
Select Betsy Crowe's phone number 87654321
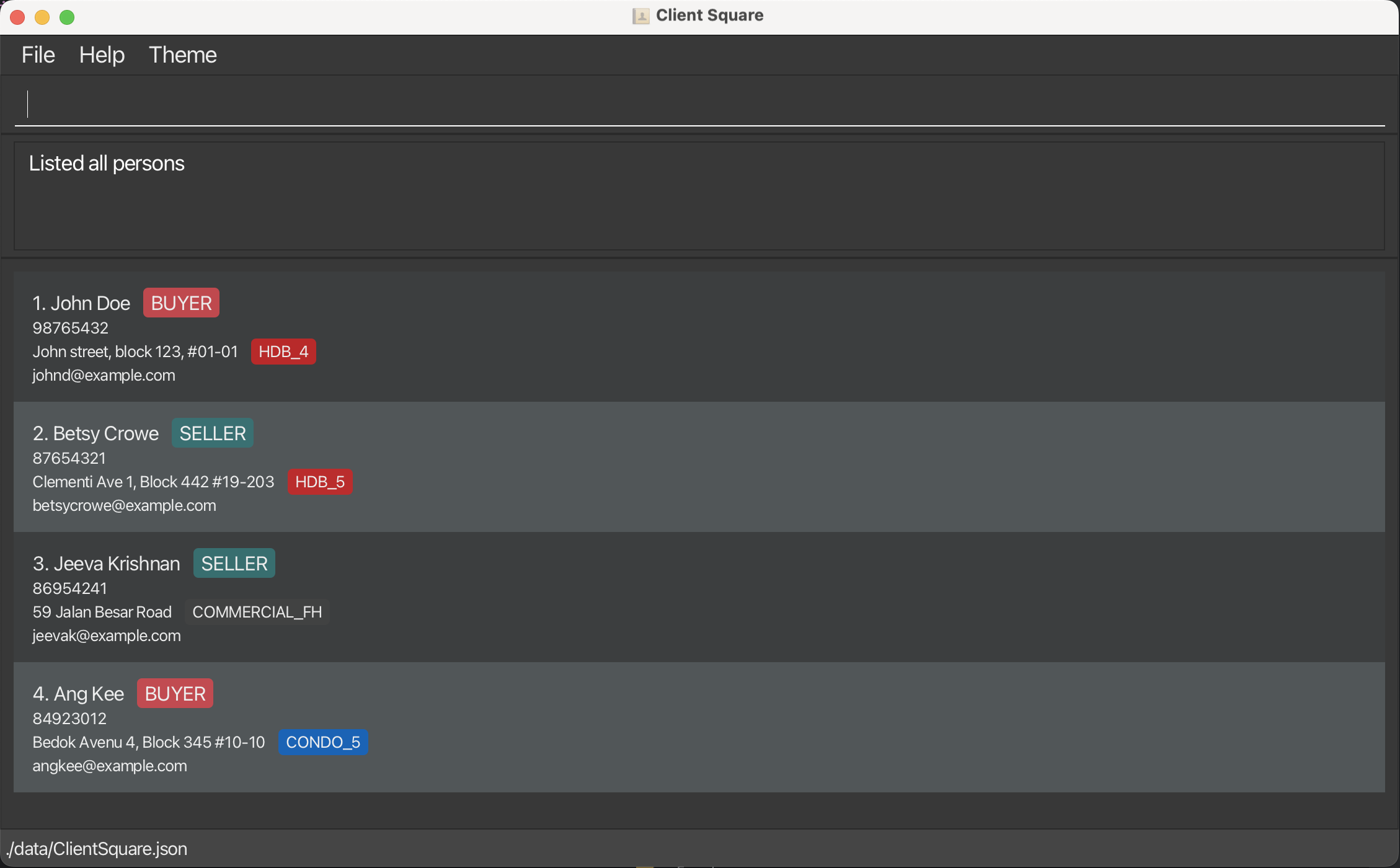point(69,458)
